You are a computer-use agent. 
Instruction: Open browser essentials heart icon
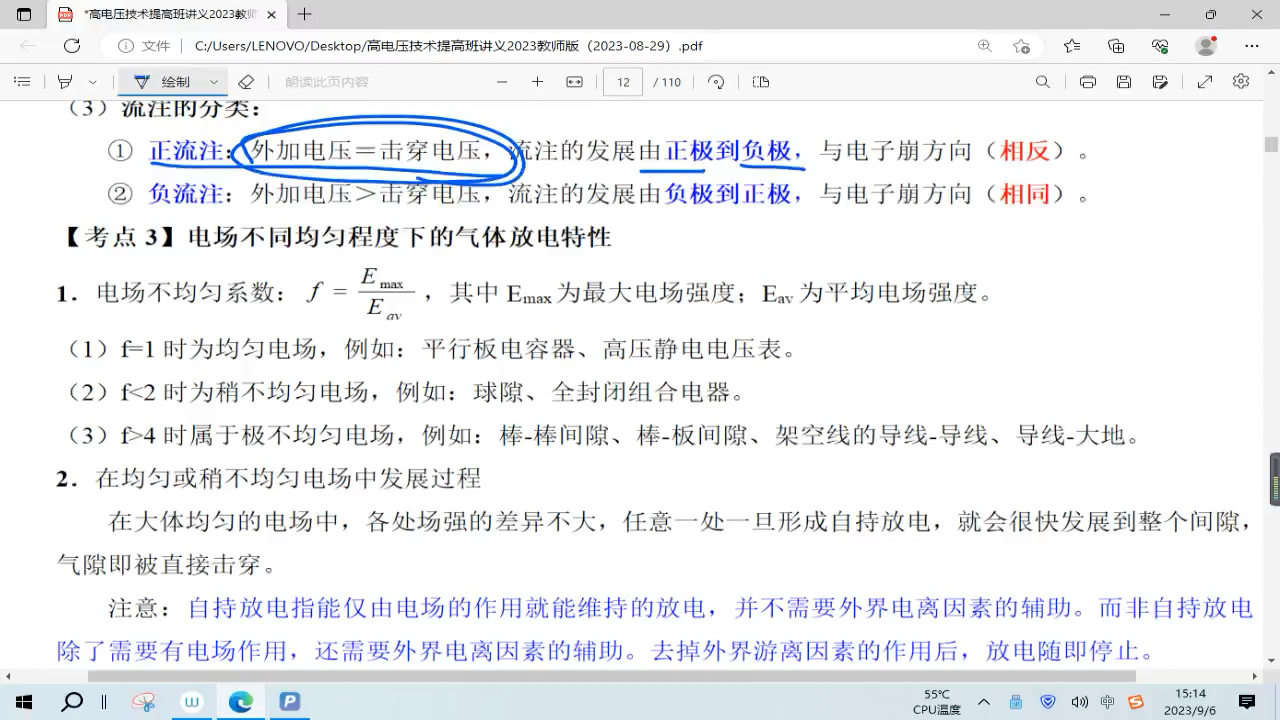tap(1160, 46)
